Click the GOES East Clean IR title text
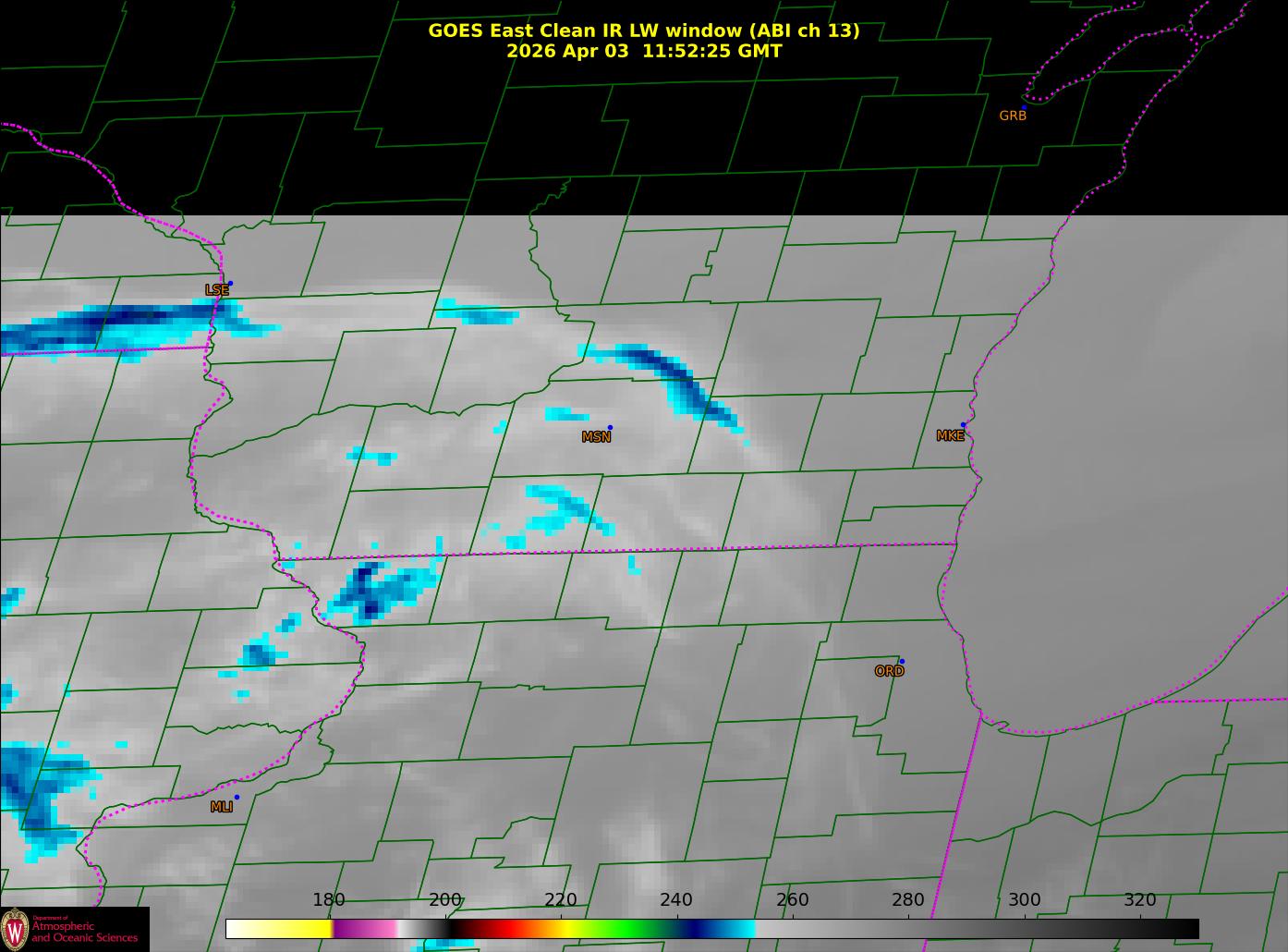 [643, 31]
